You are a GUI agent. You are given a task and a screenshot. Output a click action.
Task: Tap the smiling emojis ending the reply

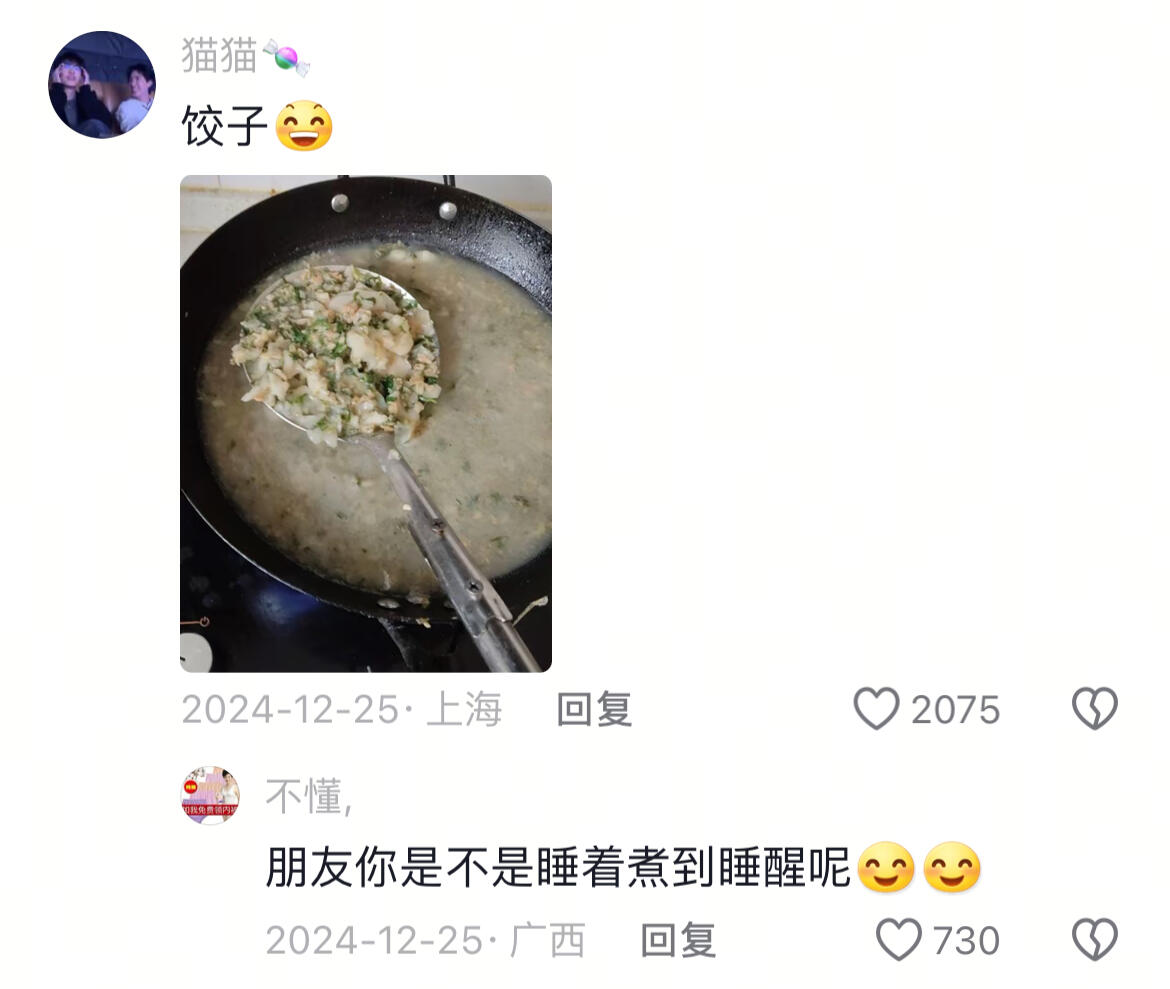point(919,867)
